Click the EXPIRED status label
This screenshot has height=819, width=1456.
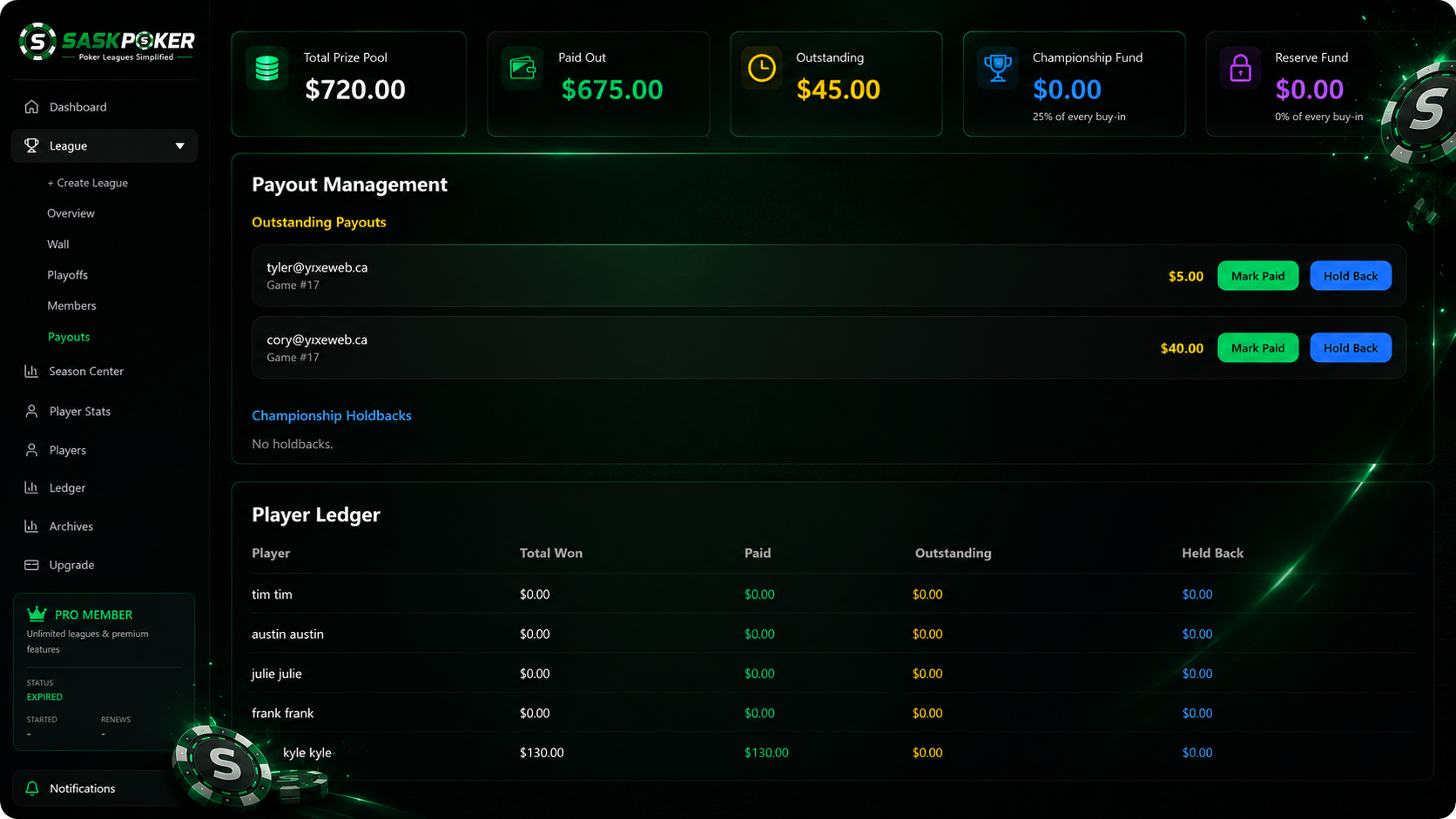[x=44, y=697]
